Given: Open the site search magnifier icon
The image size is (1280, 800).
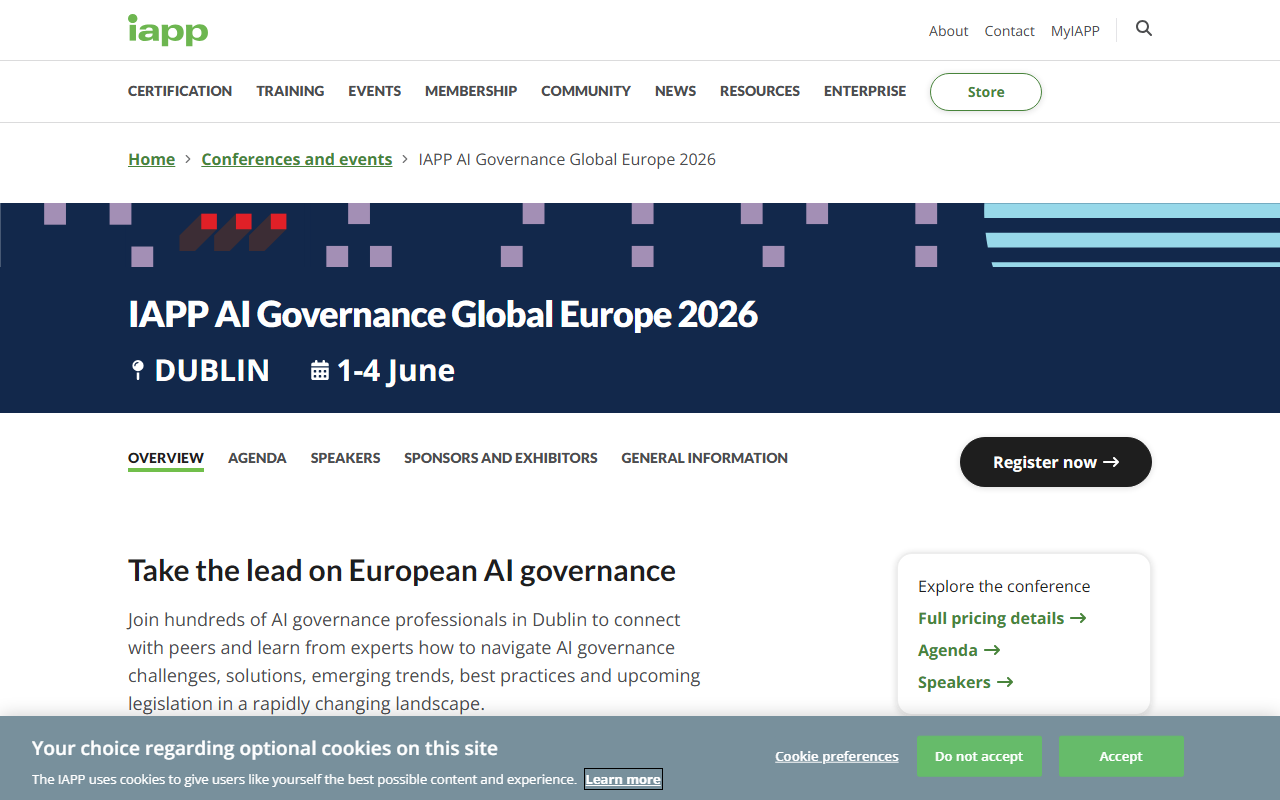Looking at the screenshot, I should [x=1144, y=29].
